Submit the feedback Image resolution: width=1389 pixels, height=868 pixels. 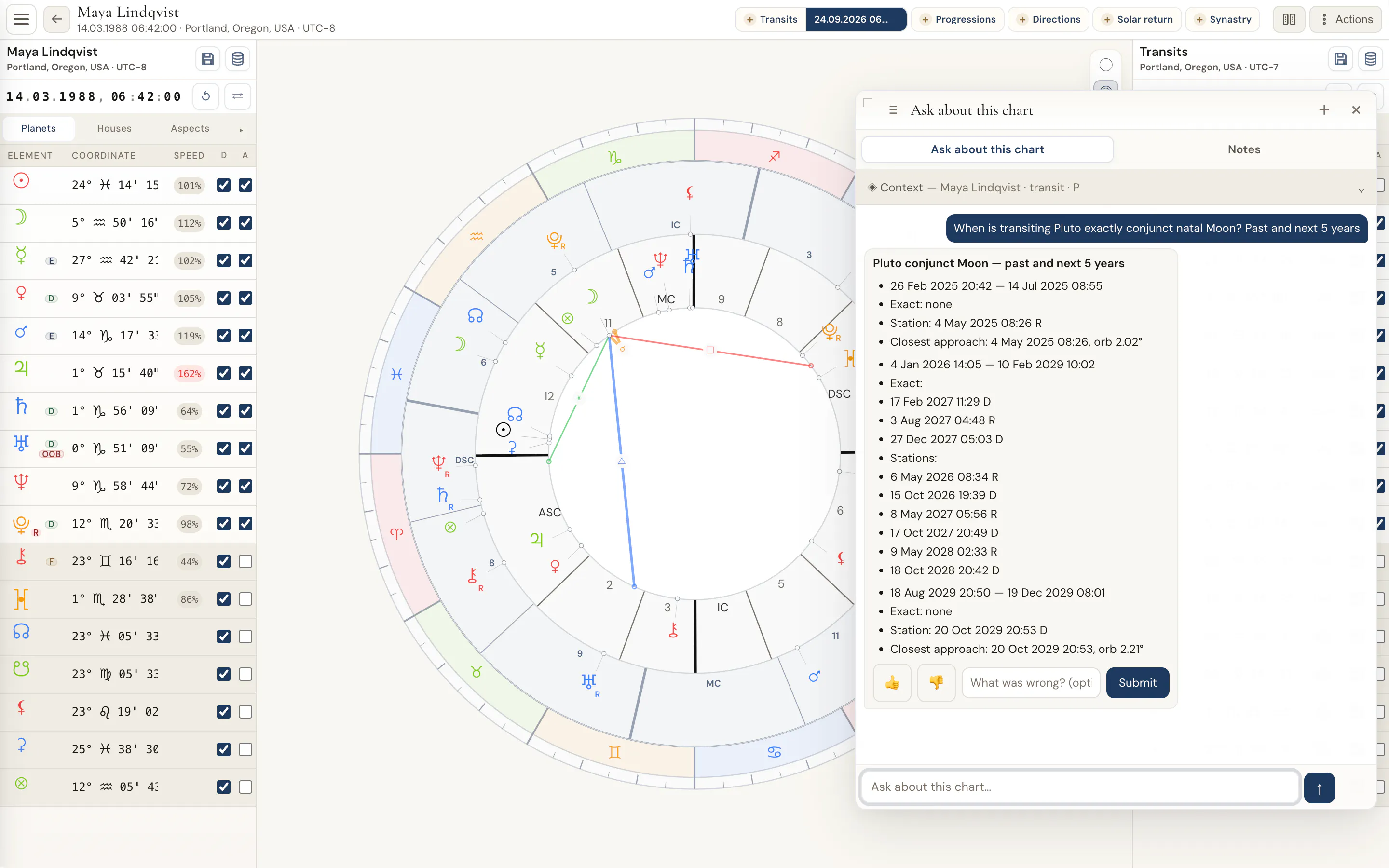(x=1137, y=682)
